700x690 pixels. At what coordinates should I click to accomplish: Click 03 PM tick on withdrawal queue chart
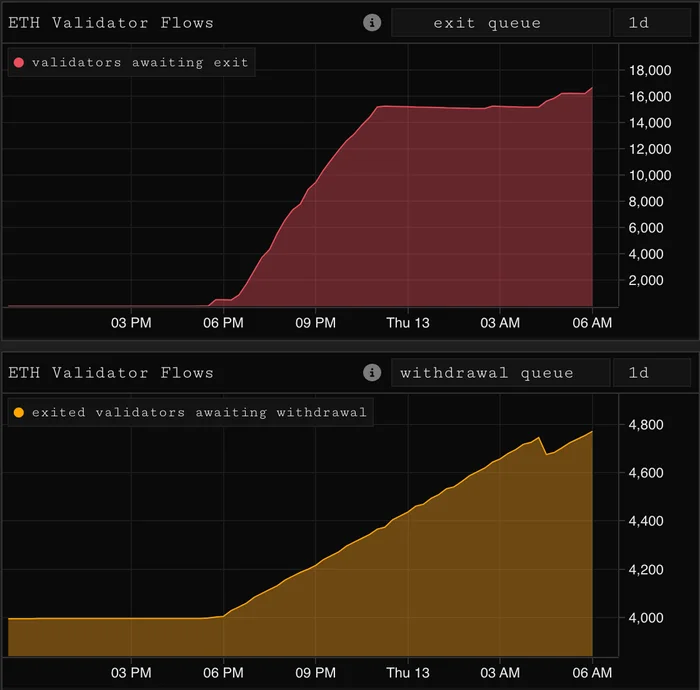[x=131, y=673]
